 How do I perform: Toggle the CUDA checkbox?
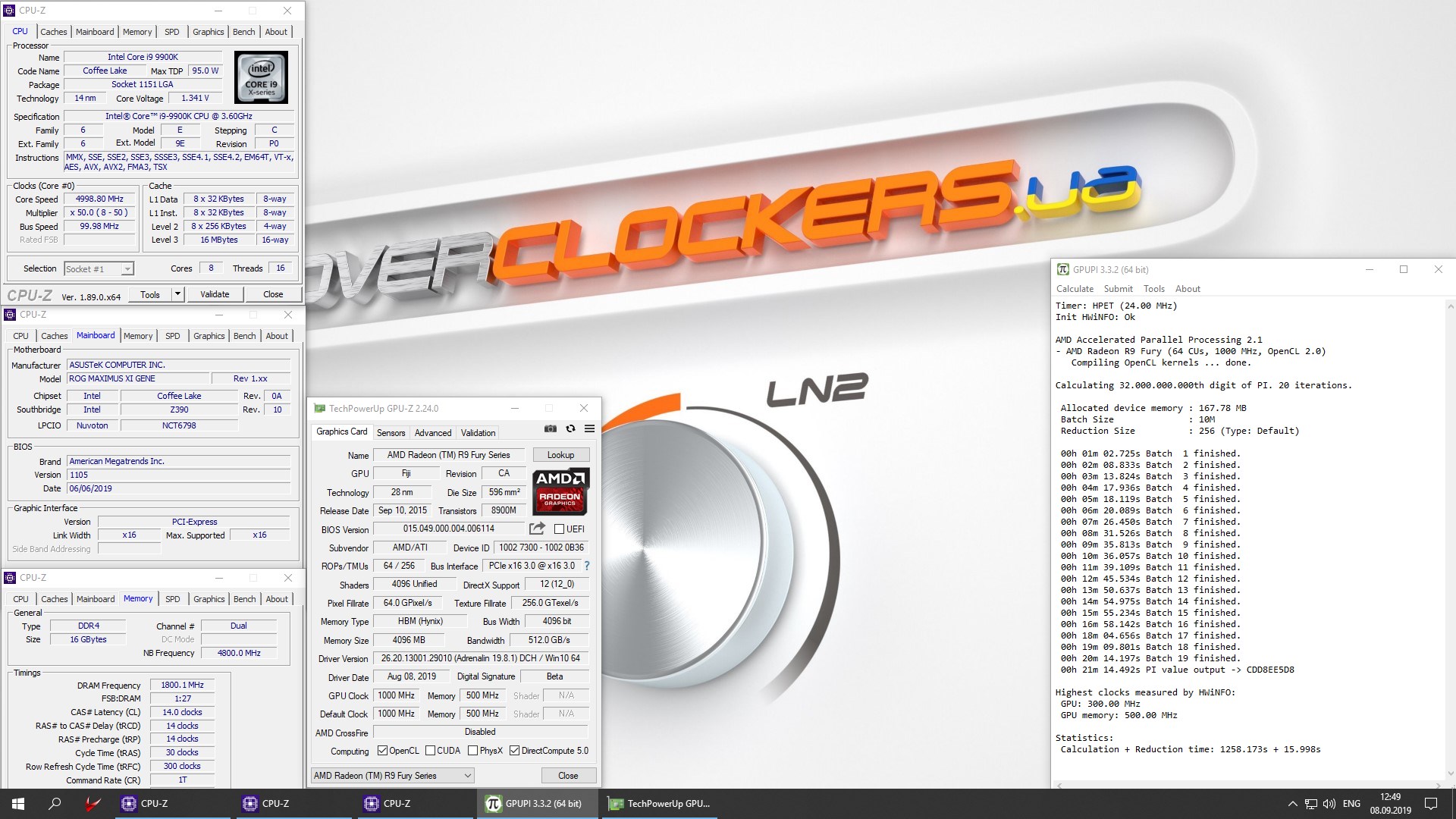pos(430,751)
